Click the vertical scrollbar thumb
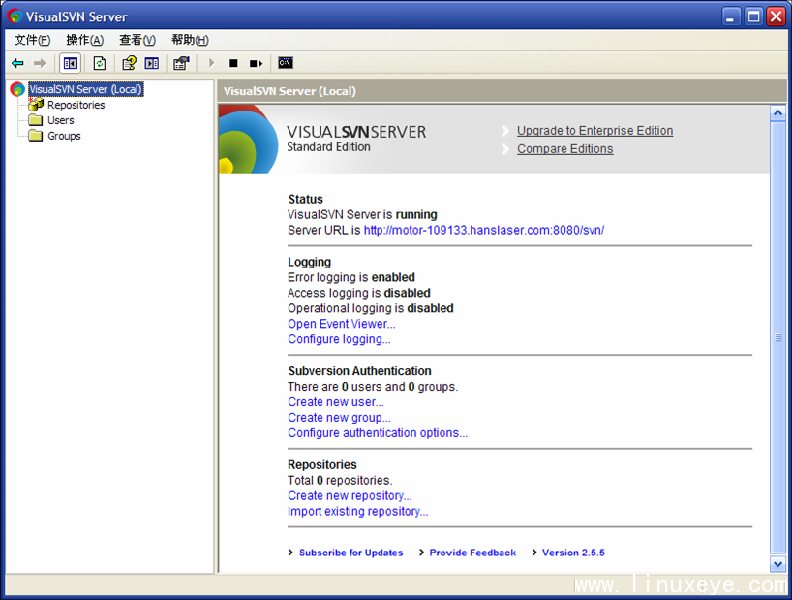Screen dimensions: 792x600 point(778,337)
